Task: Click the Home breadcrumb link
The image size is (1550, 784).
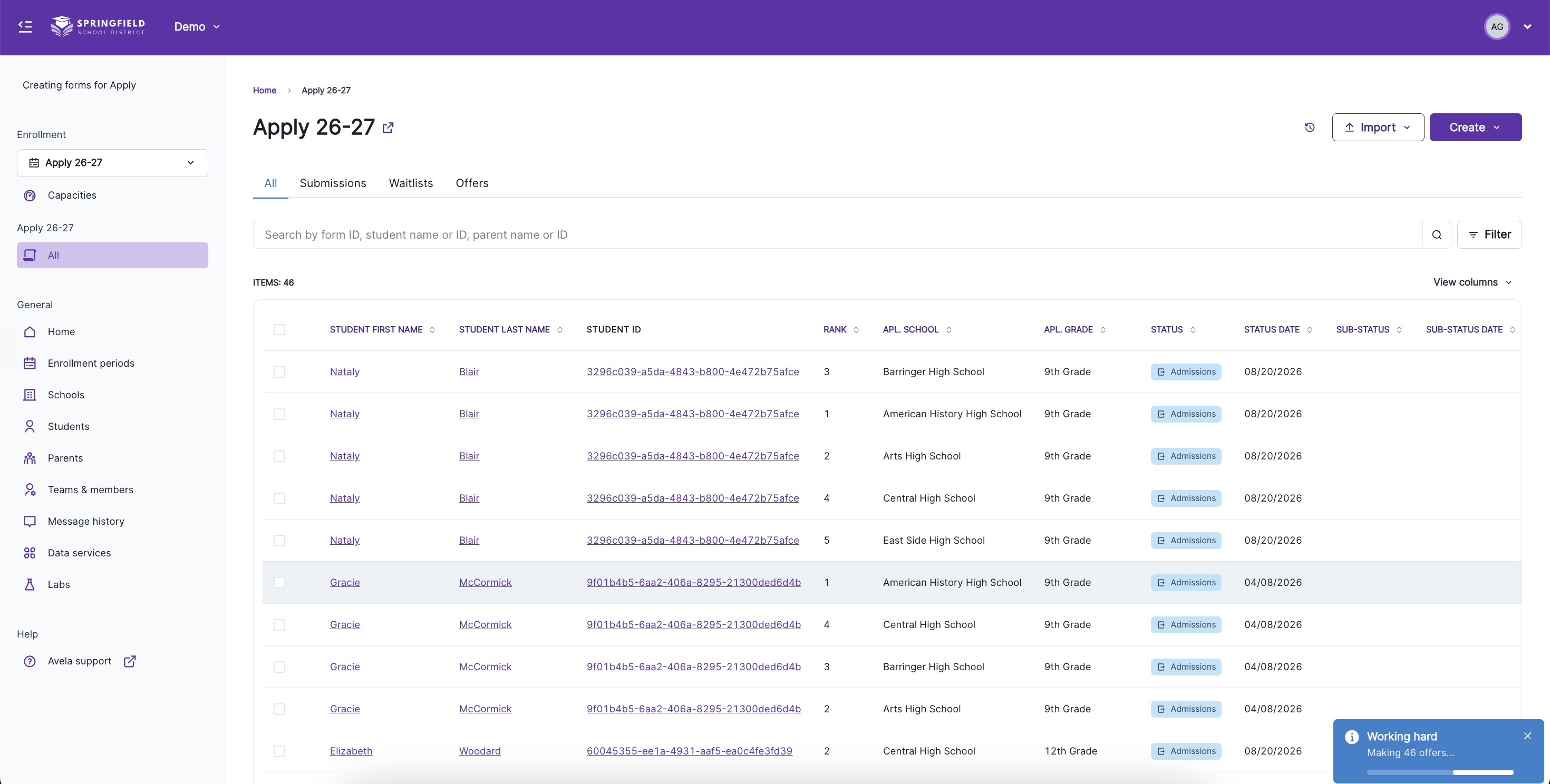Action: coord(264,90)
